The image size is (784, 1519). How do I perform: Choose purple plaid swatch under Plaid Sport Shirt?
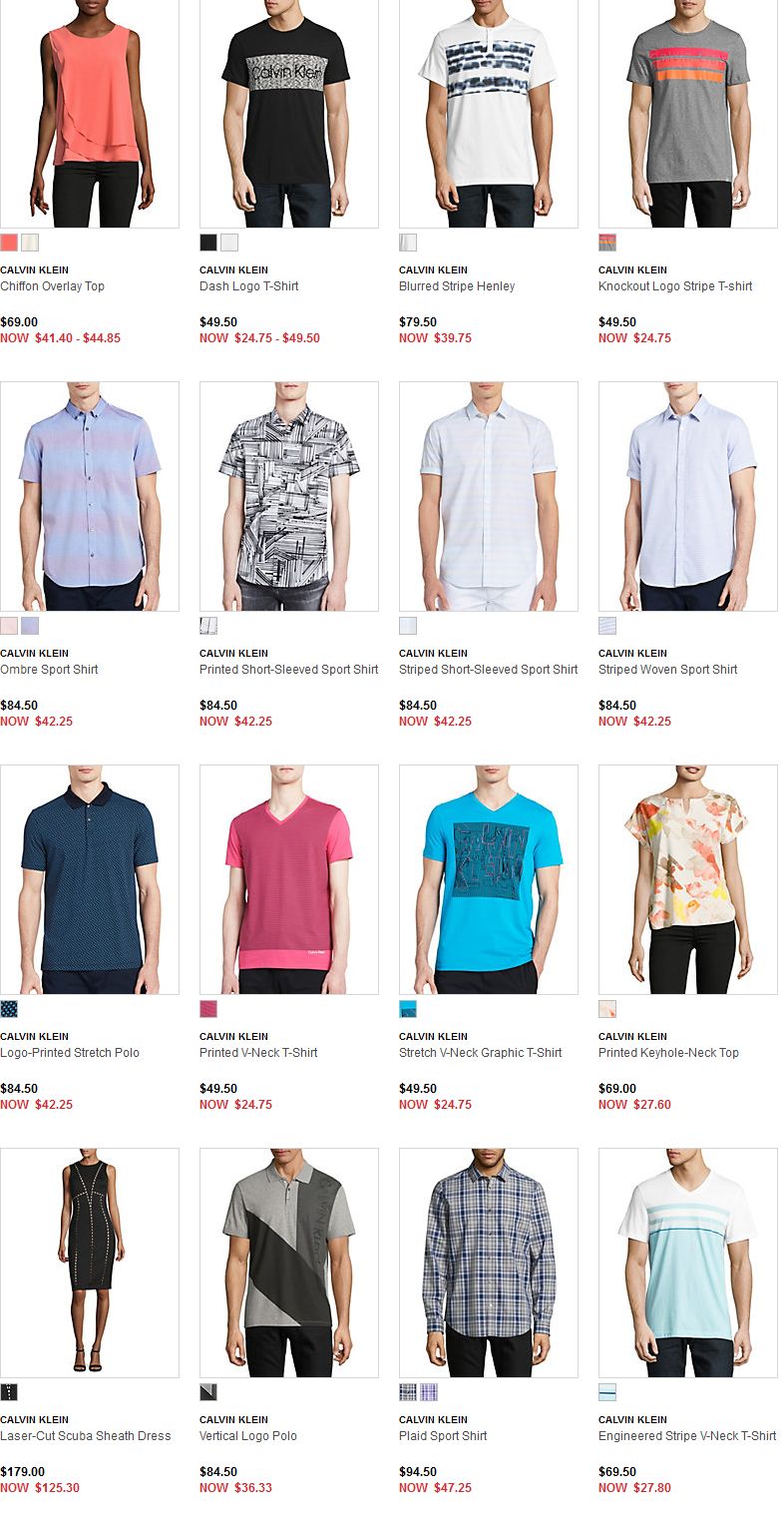pos(429,1392)
